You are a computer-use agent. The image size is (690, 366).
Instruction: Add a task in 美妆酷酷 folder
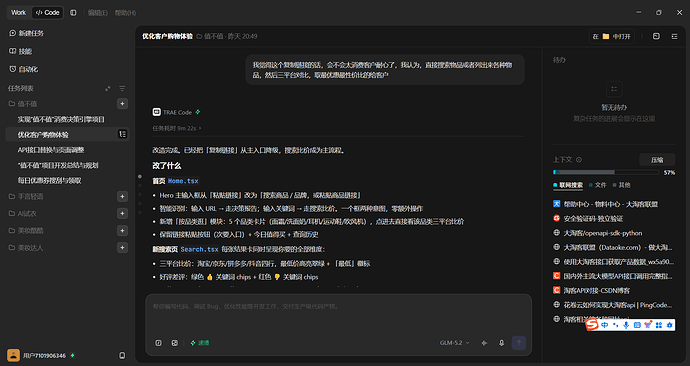click(x=122, y=231)
